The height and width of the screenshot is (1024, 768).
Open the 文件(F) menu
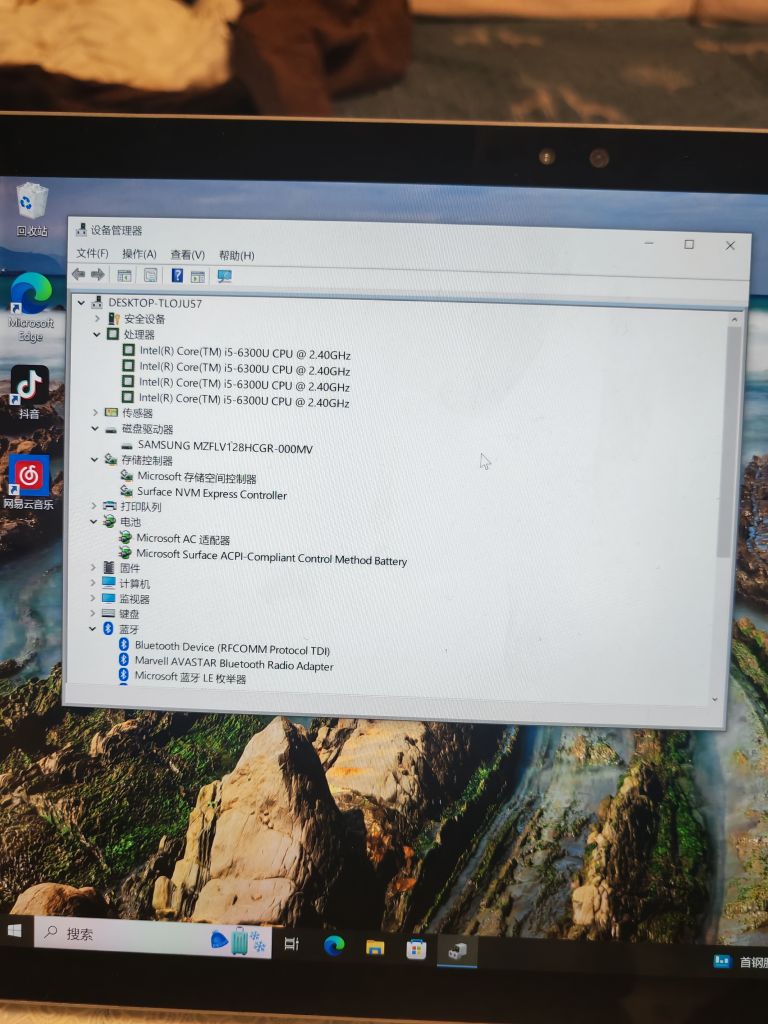click(x=92, y=254)
